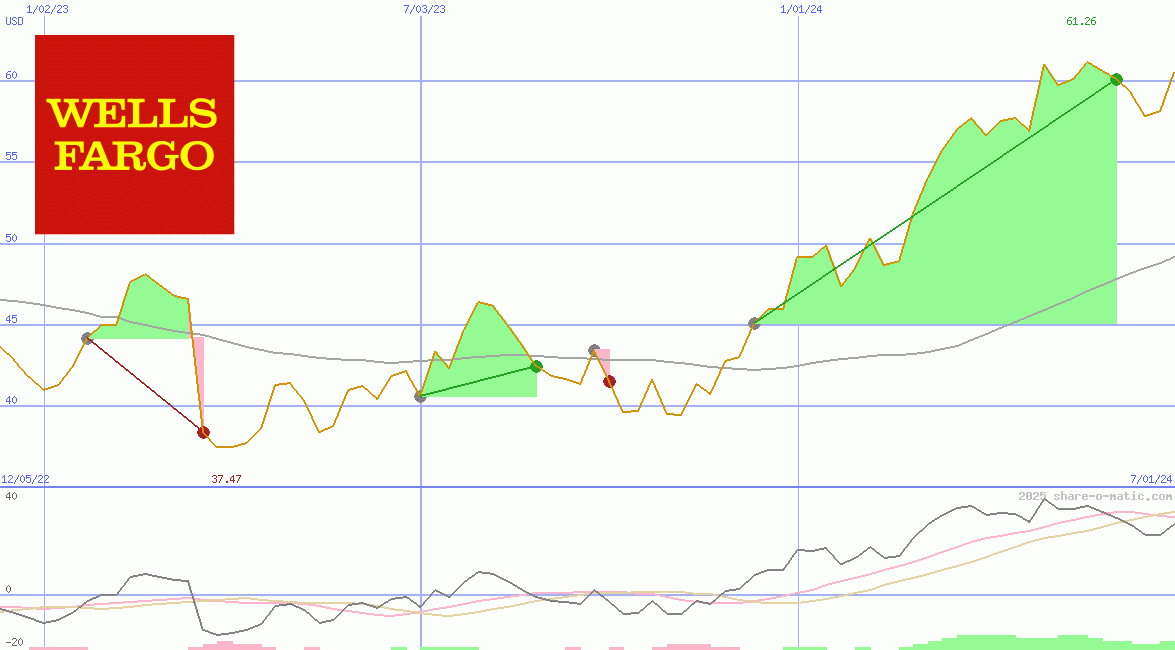Select the red marker above the 37.47 label
Image resolution: width=1175 pixels, height=650 pixels.
pos(204,432)
